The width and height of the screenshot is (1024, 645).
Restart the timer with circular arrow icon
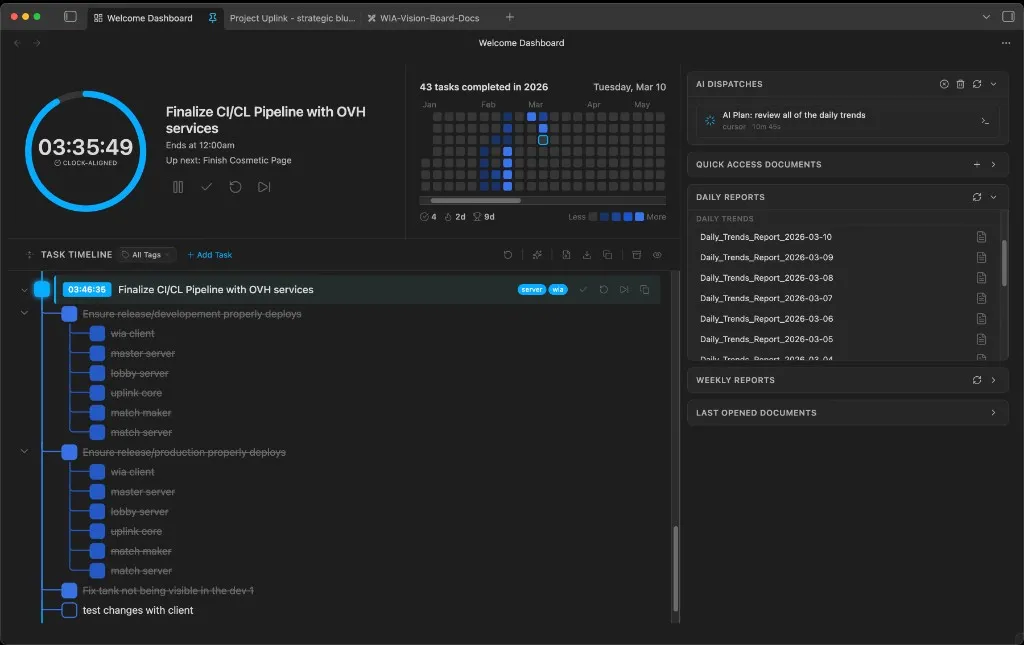[235, 187]
